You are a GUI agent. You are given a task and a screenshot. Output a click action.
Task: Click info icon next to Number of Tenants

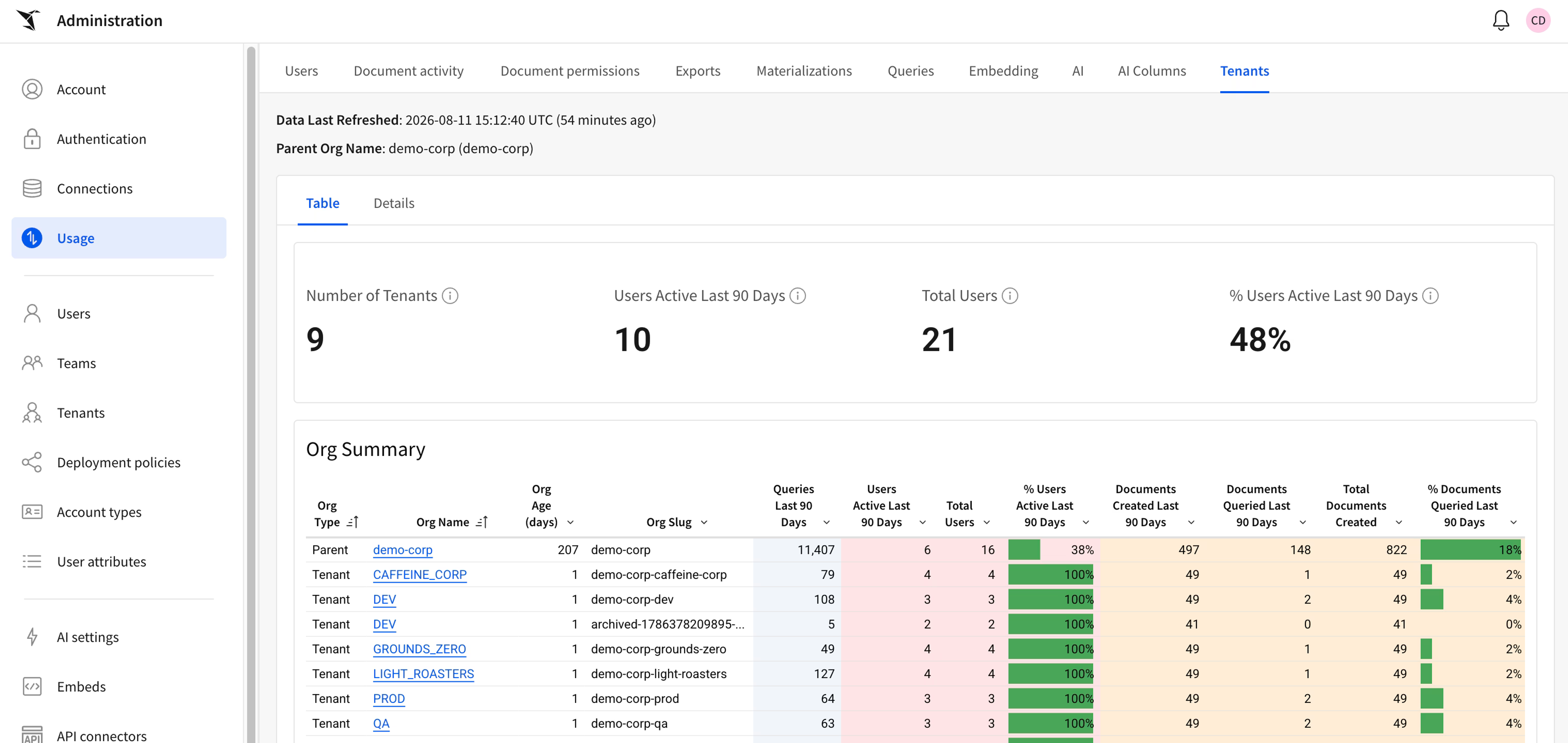coord(450,296)
